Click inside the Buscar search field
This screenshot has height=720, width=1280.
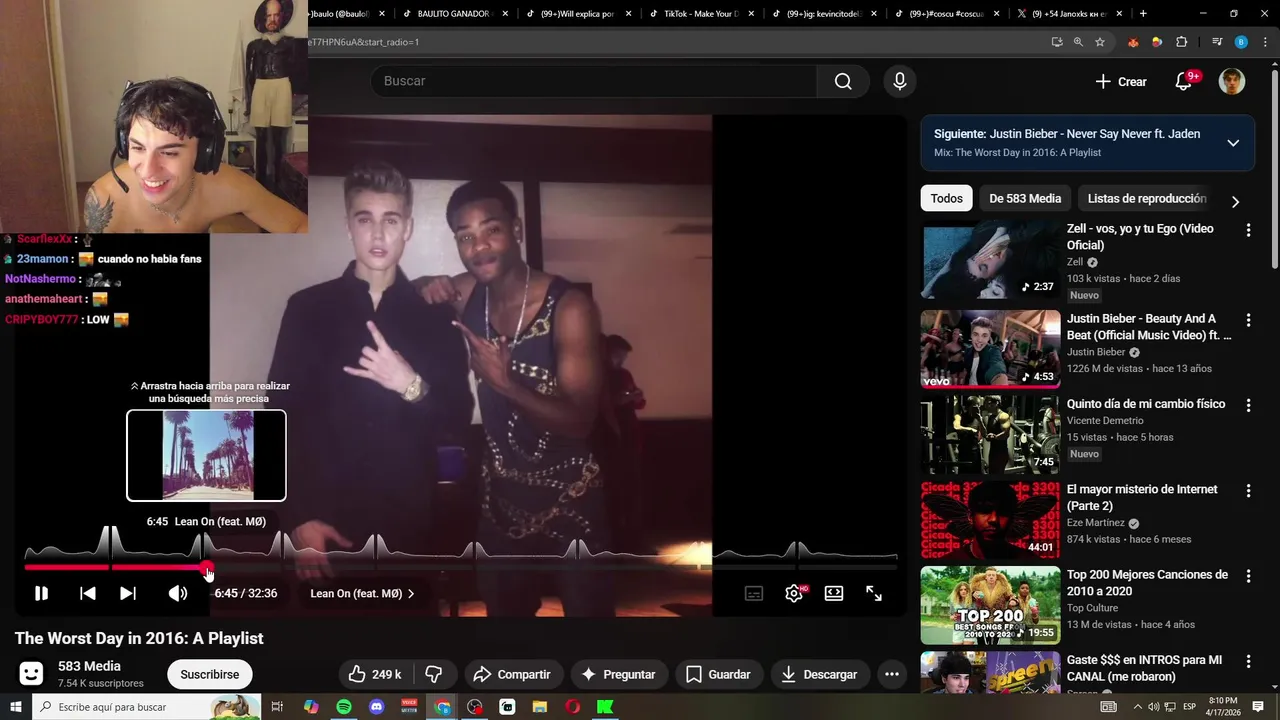click(x=594, y=81)
